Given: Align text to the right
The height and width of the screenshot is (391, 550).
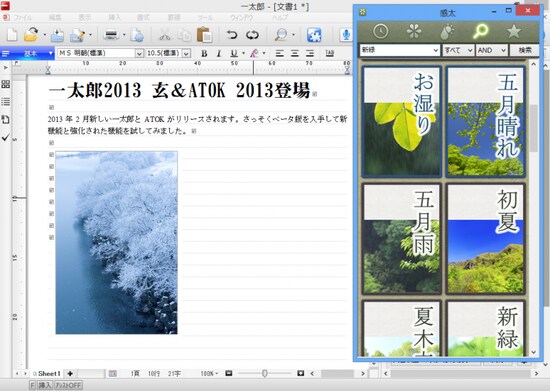Looking at the screenshot, I should [310, 53].
